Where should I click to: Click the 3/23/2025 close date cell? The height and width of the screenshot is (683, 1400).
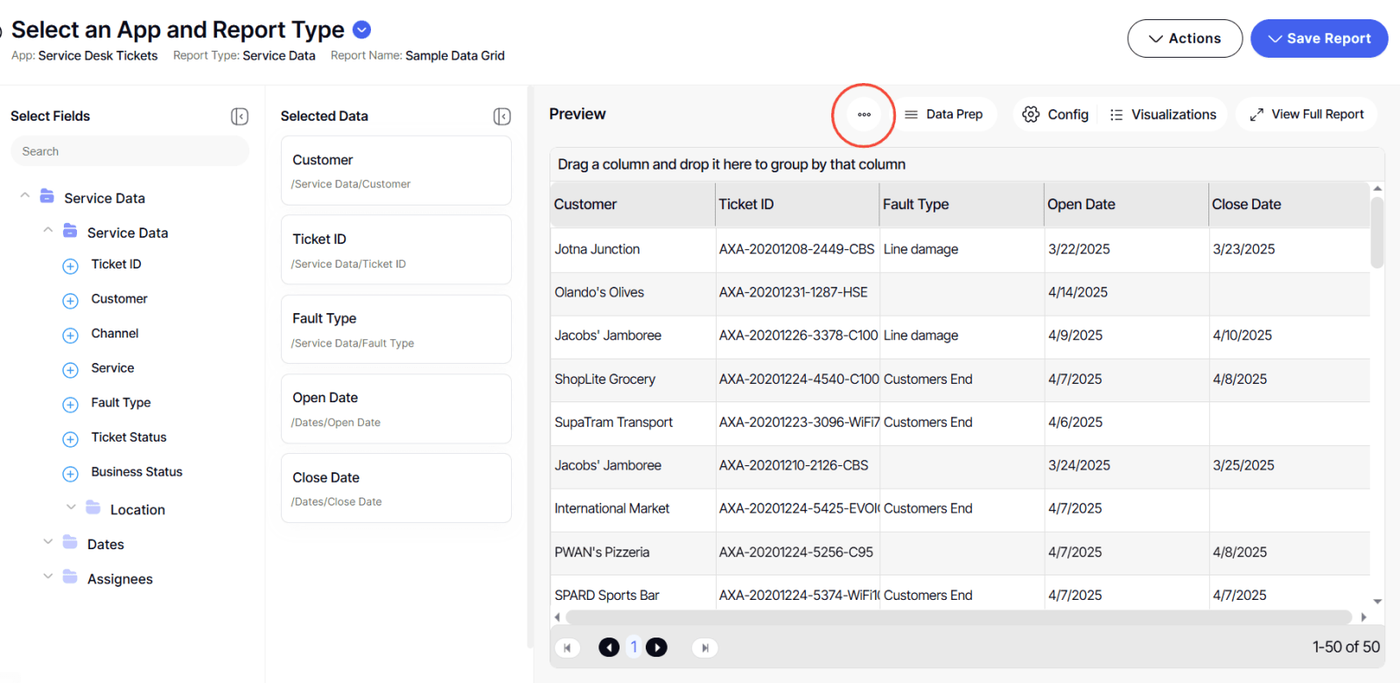(1289, 249)
